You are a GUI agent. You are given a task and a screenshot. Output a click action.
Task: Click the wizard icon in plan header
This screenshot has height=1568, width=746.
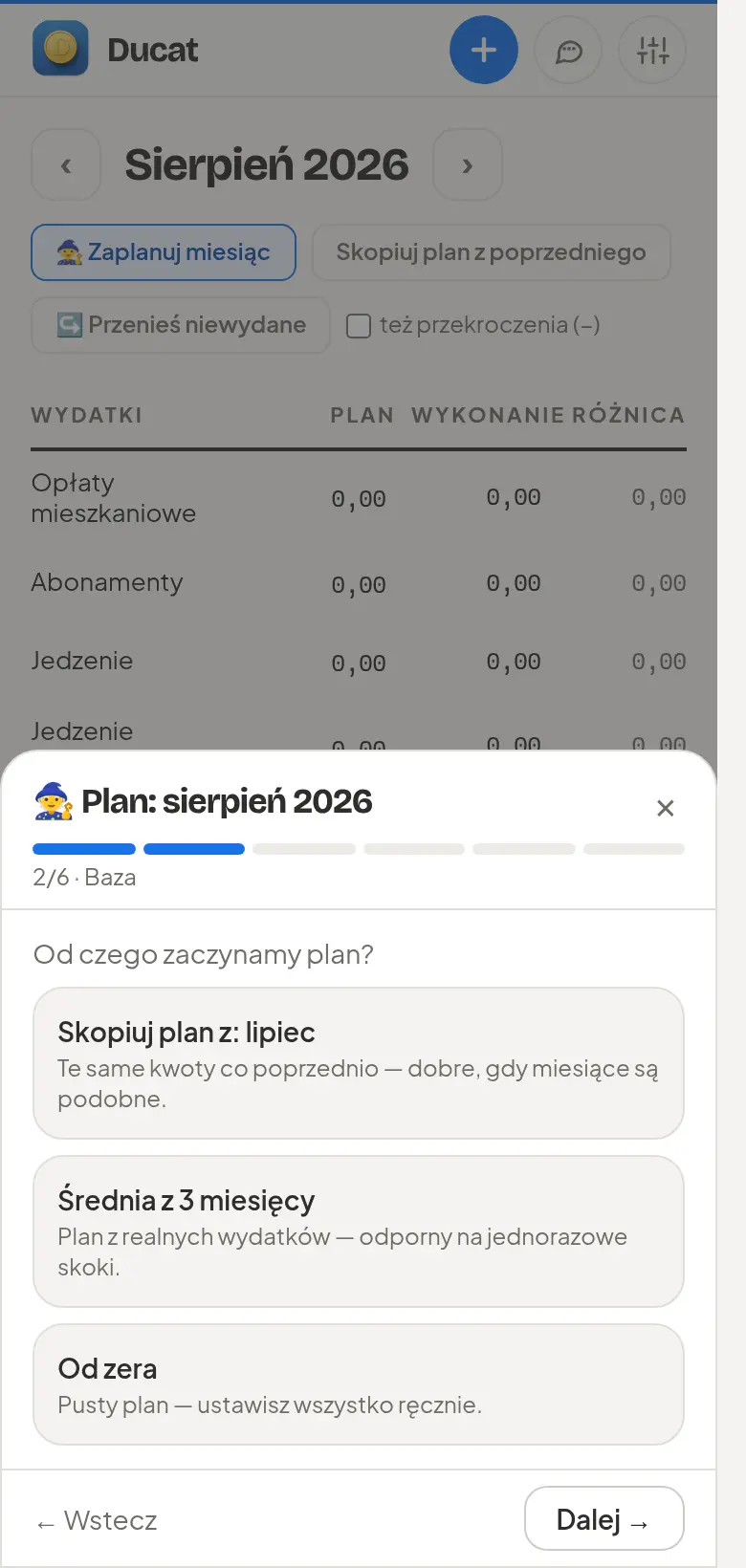coord(54,801)
